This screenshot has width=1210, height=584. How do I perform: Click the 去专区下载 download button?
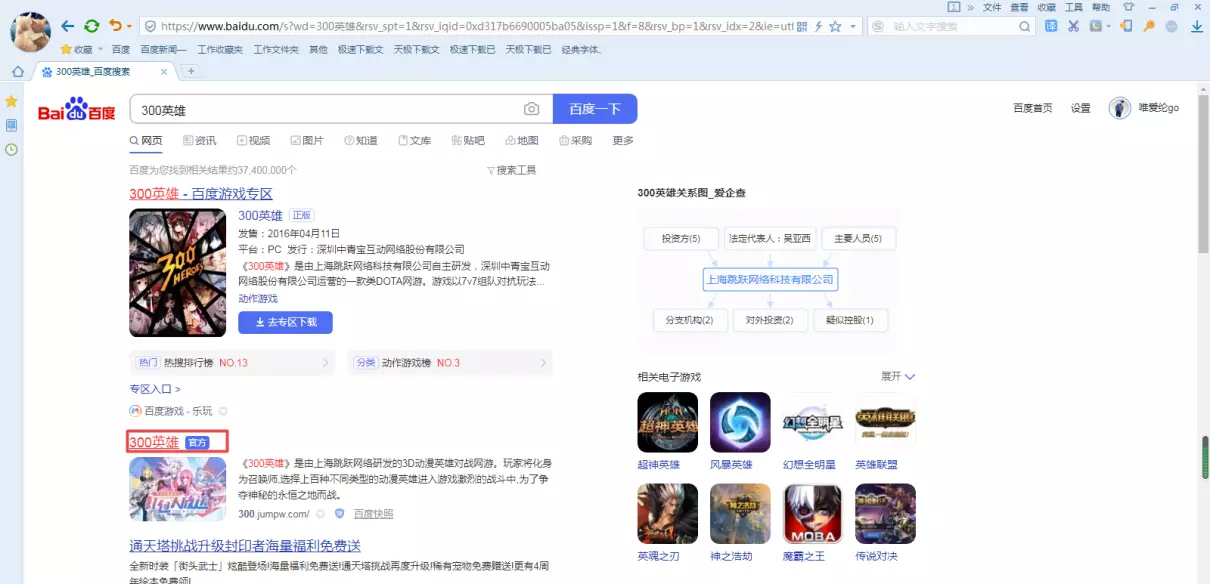click(285, 322)
